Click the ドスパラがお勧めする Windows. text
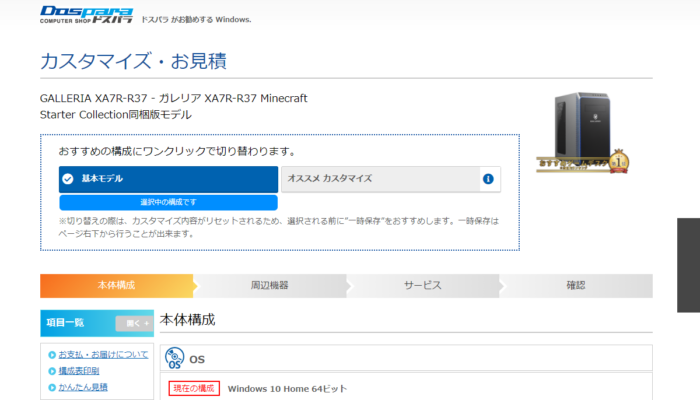700x400 pixels. 196,20
